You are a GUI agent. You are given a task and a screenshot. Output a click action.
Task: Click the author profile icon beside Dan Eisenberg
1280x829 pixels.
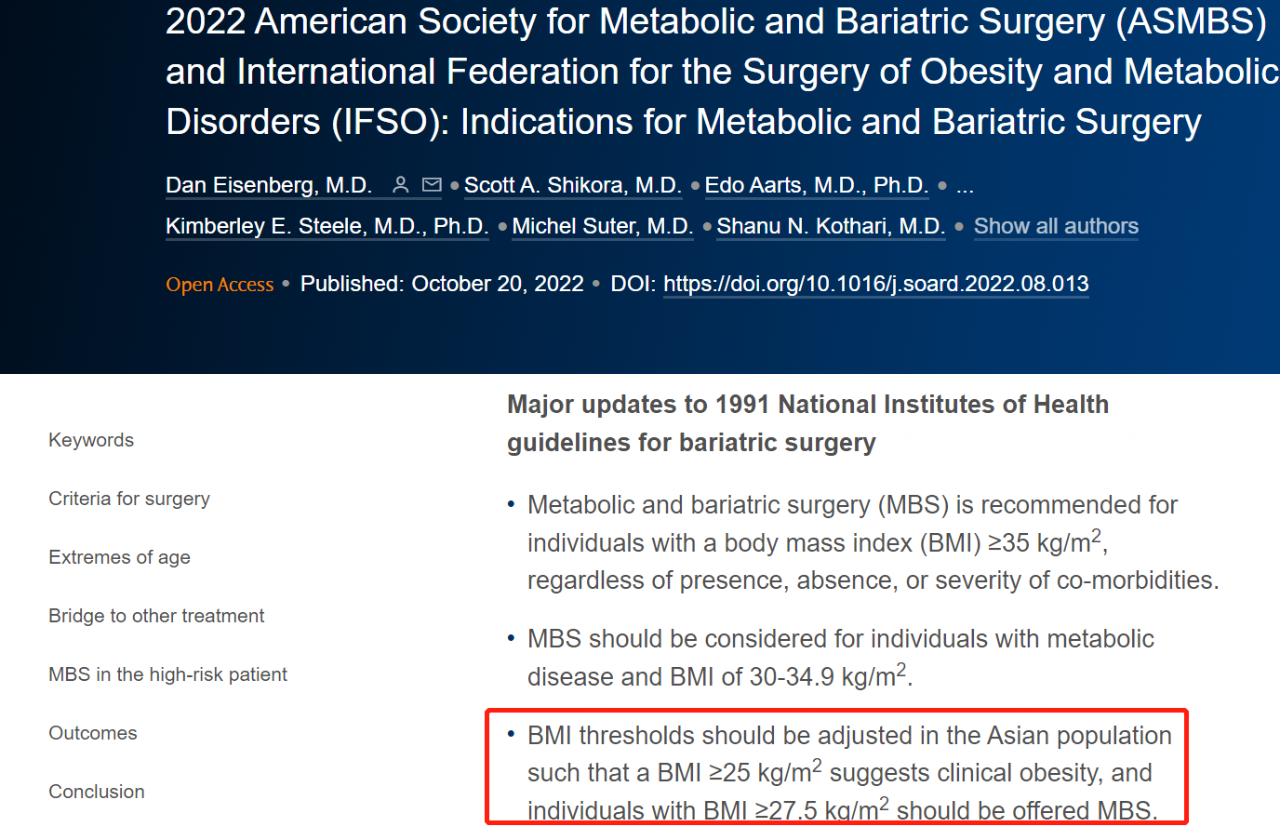(x=401, y=186)
